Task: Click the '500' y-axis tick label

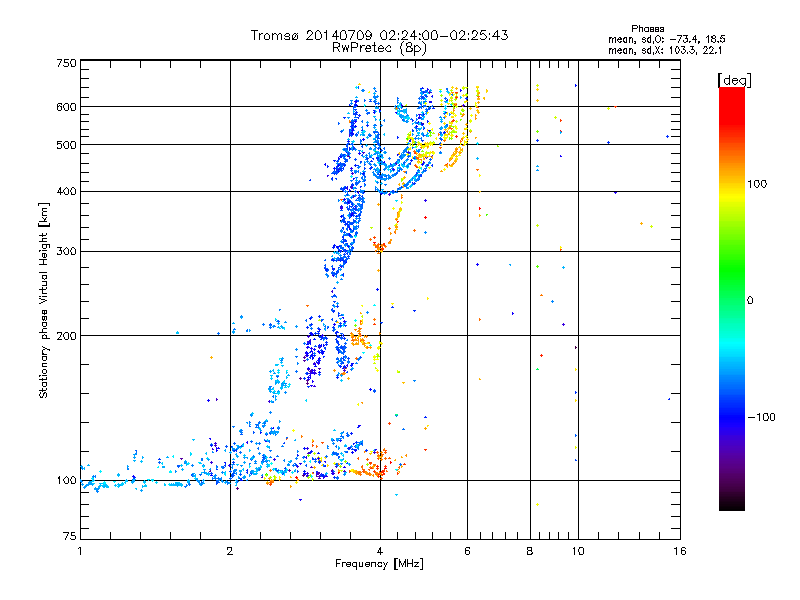Action: (x=66, y=145)
